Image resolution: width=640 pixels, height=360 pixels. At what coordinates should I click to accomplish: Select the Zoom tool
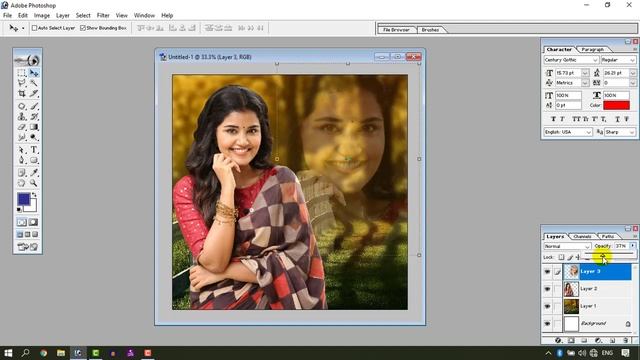pyautogui.click(x=34, y=183)
